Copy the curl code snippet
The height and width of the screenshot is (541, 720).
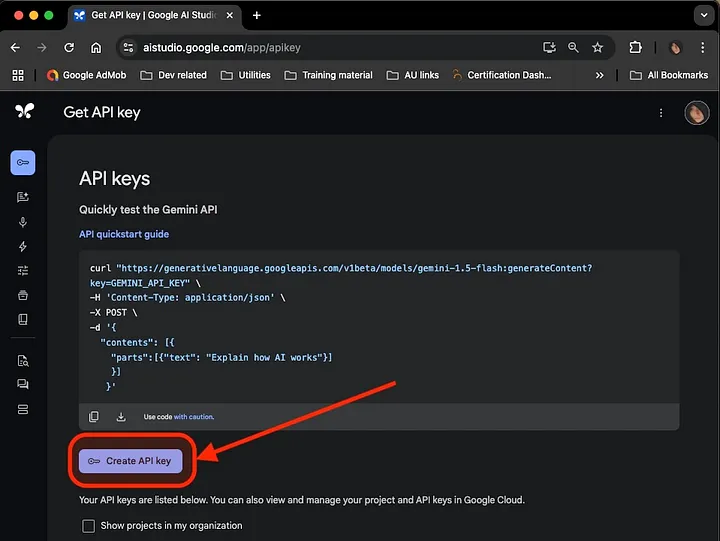click(x=94, y=417)
